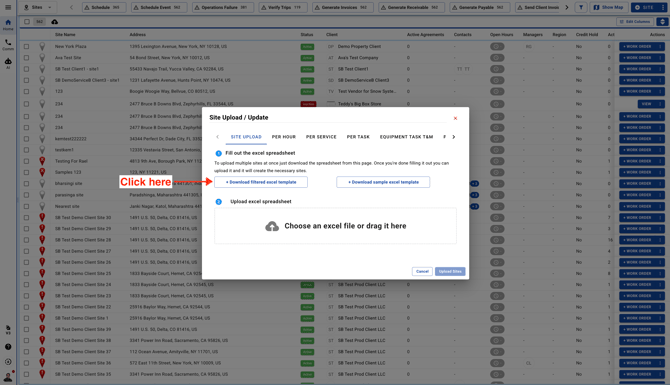Click the cloud upload icon above table

(x=55, y=22)
